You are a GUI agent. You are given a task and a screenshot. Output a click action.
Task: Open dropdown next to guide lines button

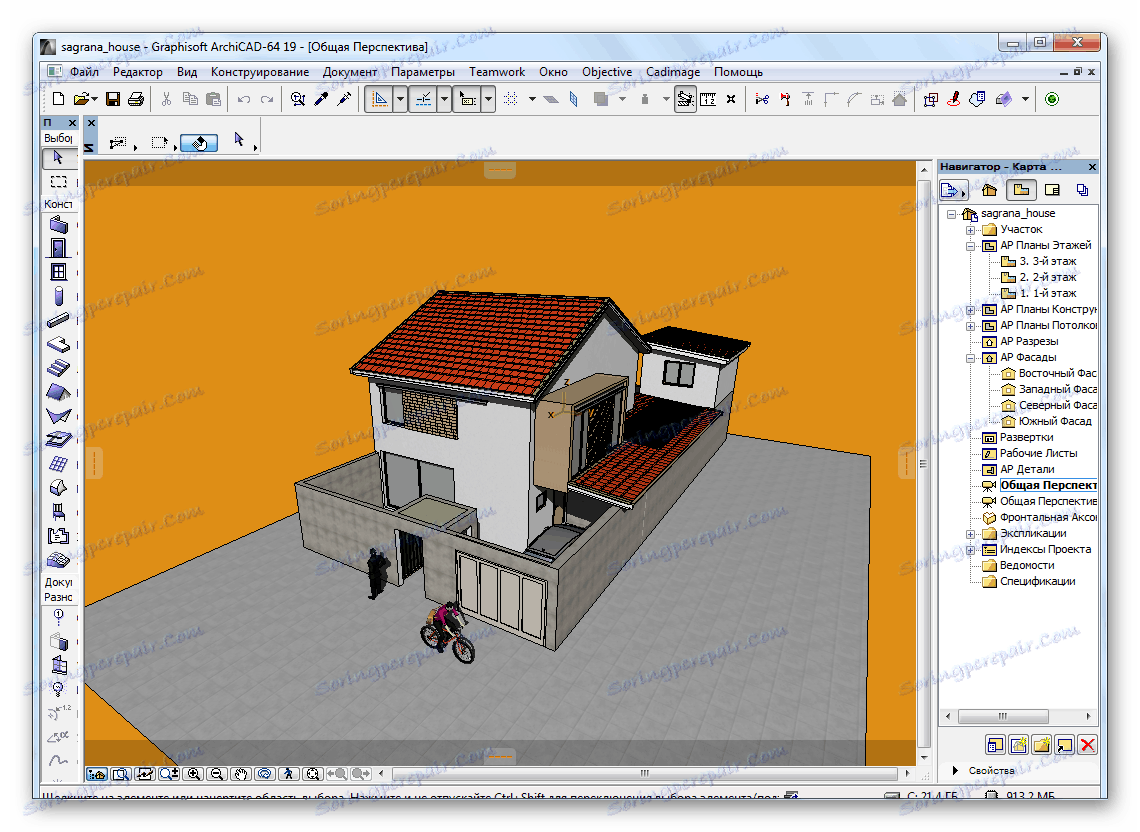(x=400, y=99)
